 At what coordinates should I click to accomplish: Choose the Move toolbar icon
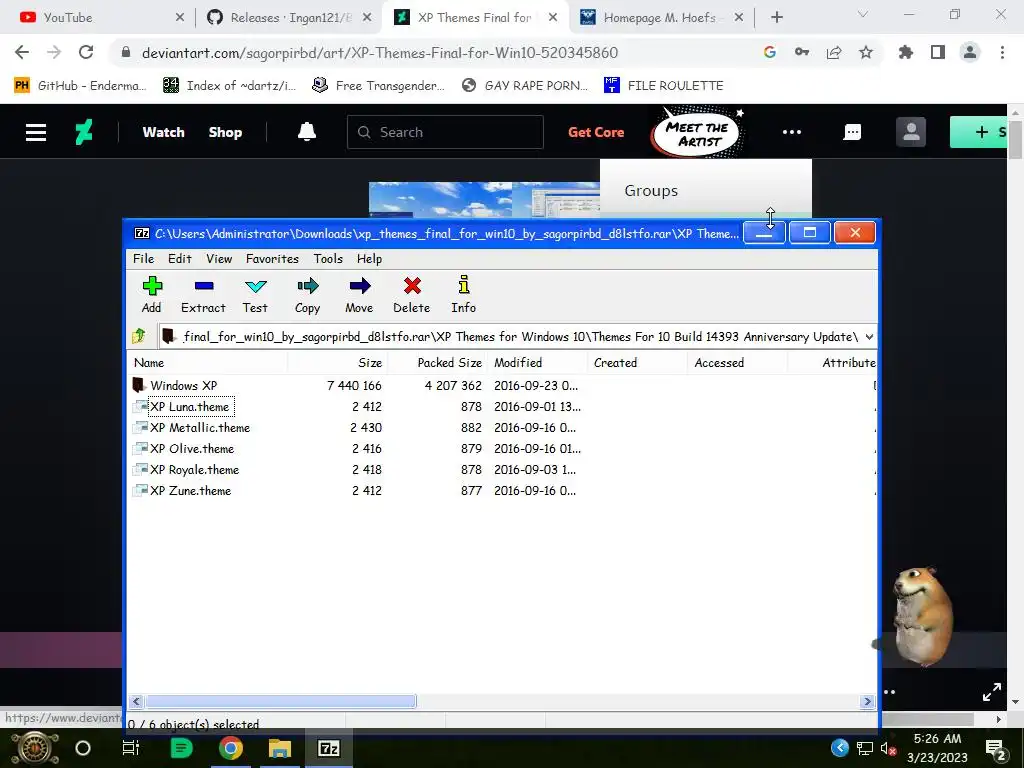pyautogui.click(x=359, y=295)
